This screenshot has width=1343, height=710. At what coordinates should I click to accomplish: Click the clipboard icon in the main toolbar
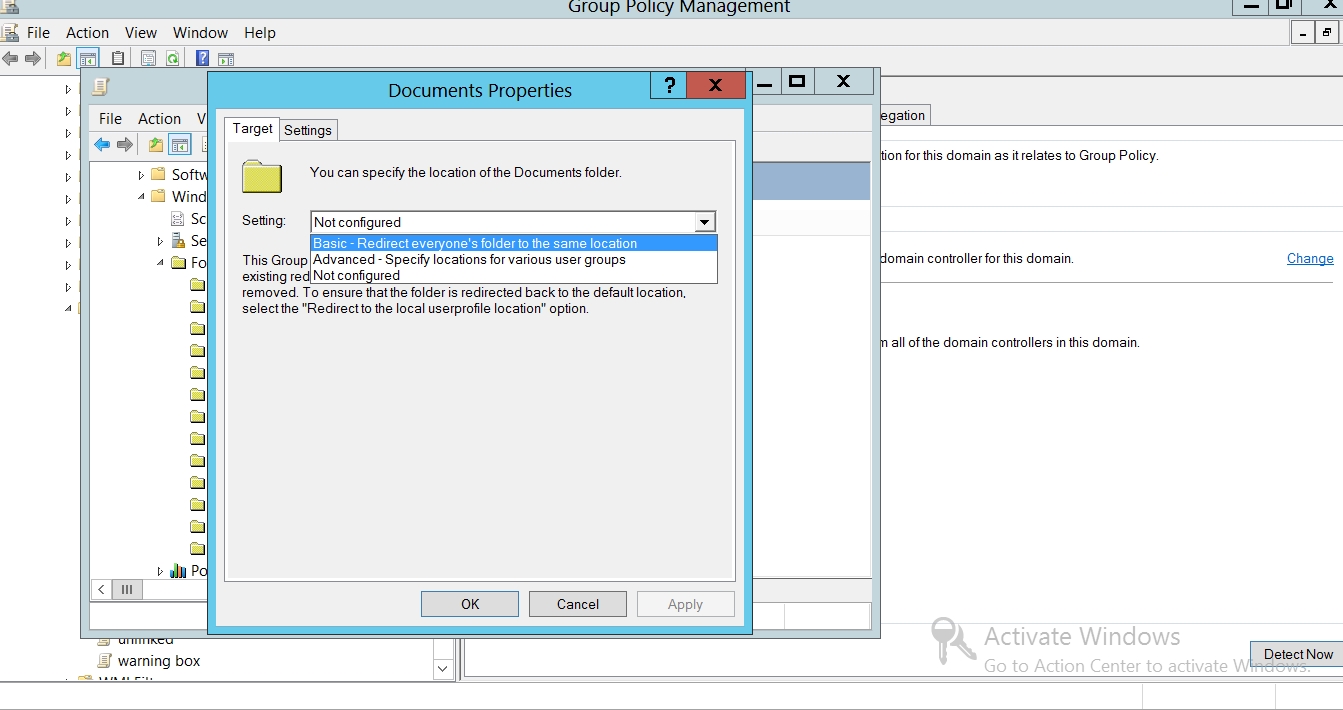tap(118, 59)
